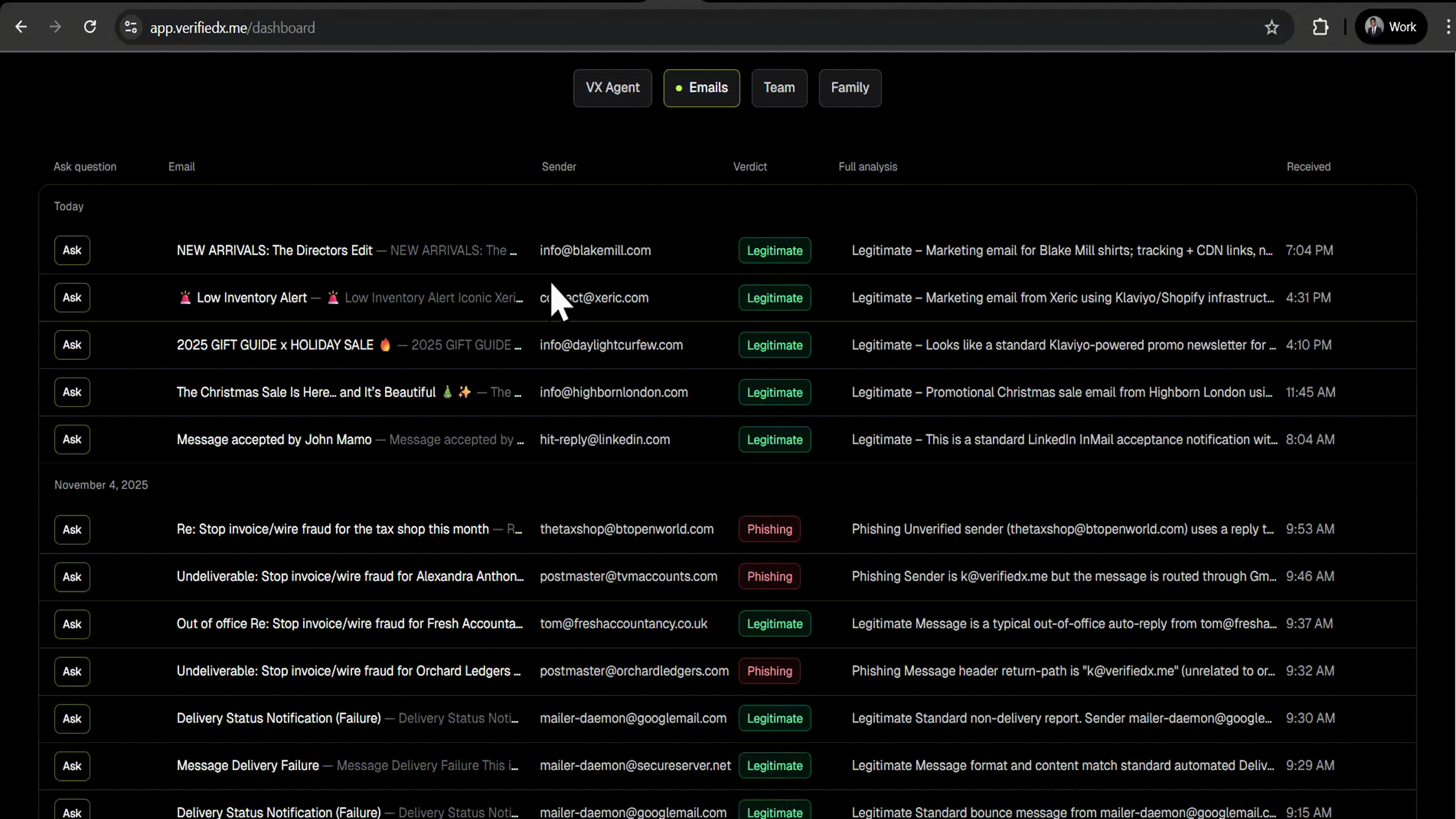1456x819 pixels.
Task: Click the Legitimate verdict for the Christmas Sale email
Action: click(x=774, y=392)
